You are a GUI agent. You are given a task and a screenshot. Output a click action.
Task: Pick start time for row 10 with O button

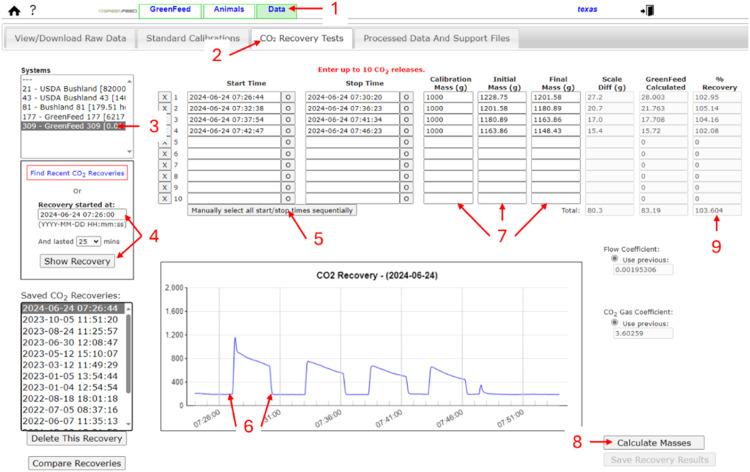[288, 198]
